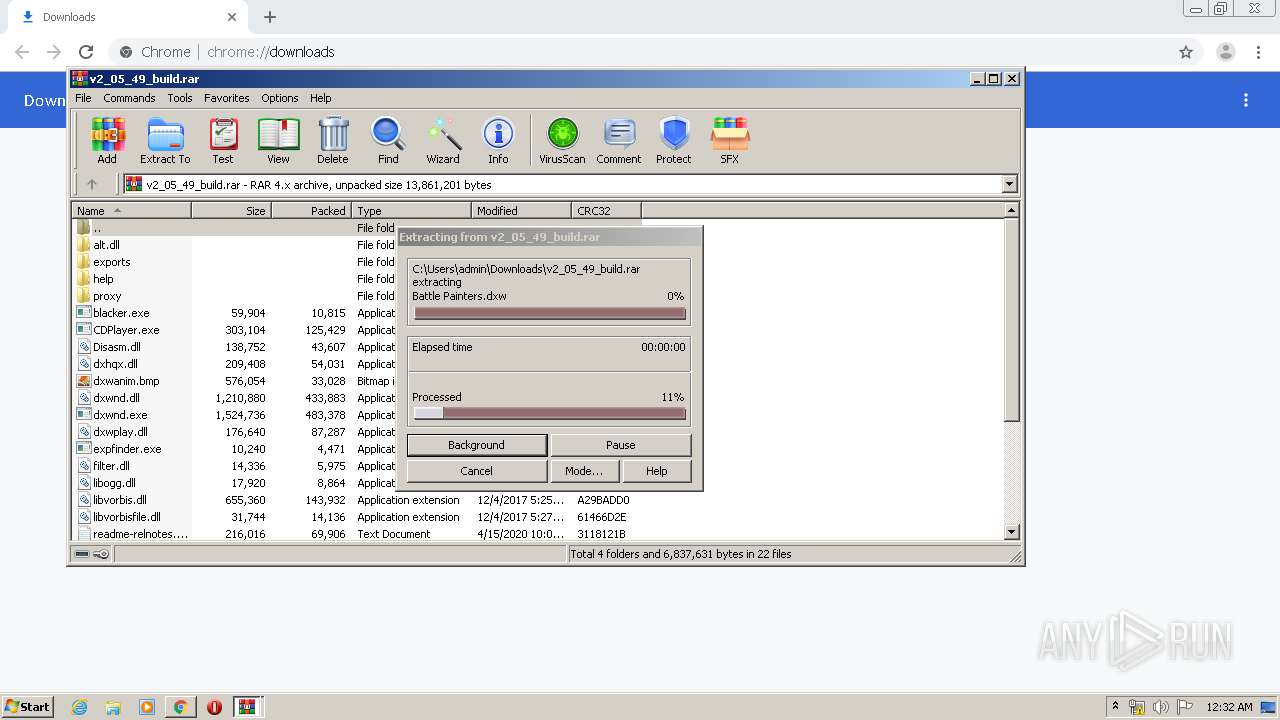Open Chrome menu three dots on Downloads page
This screenshot has height=720, width=1280.
[x=1246, y=100]
